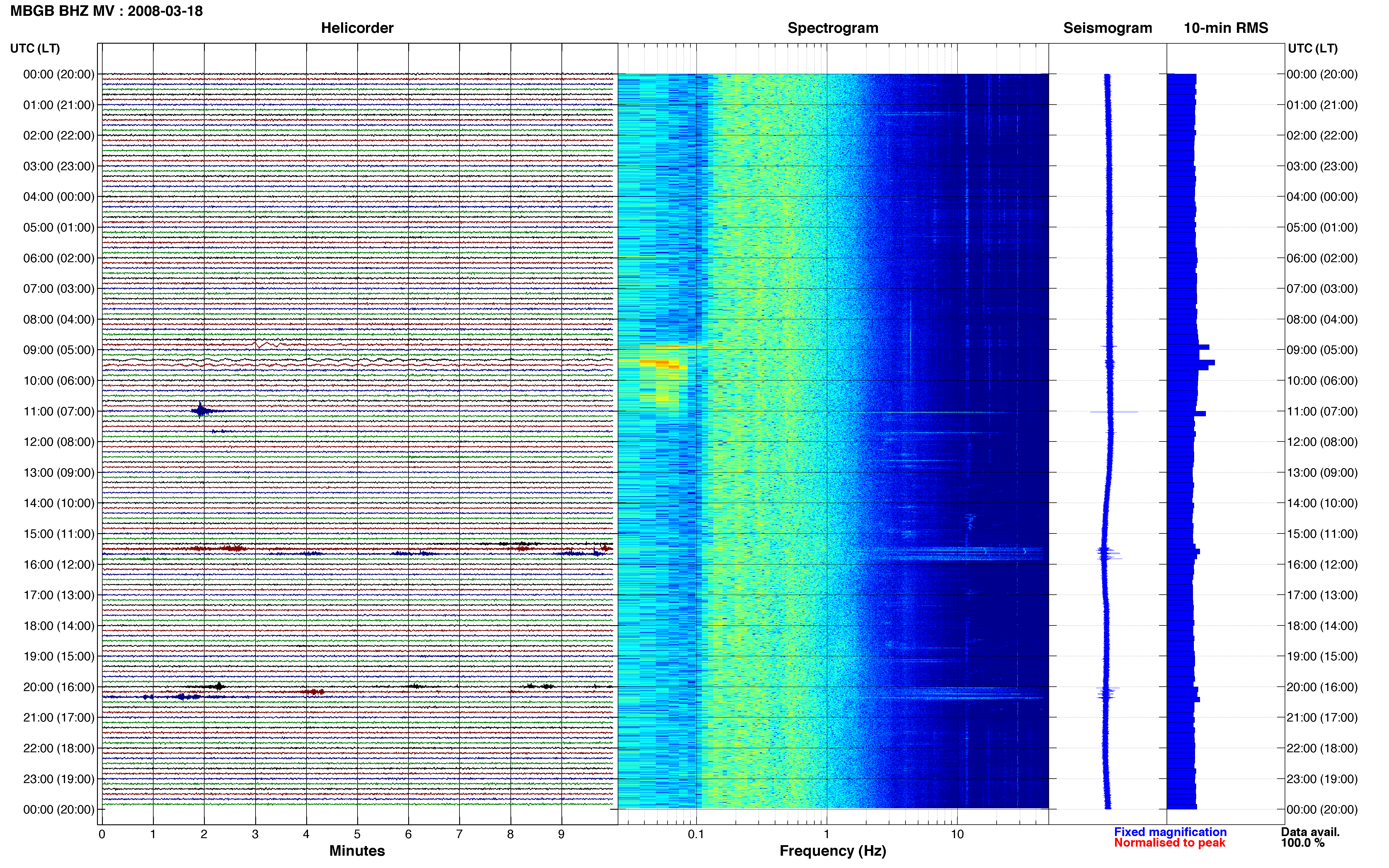The height and width of the screenshot is (868, 1389).
Task: Click the 'Fixed magnification' legend text
Action: pos(1170,832)
